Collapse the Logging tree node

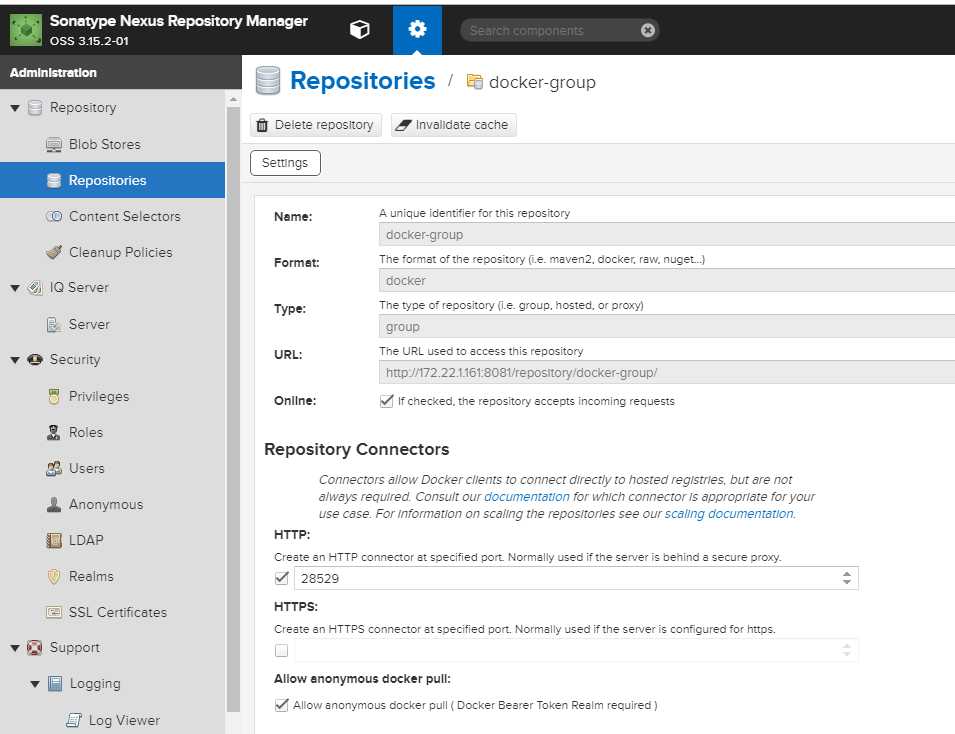tap(35, 684)
